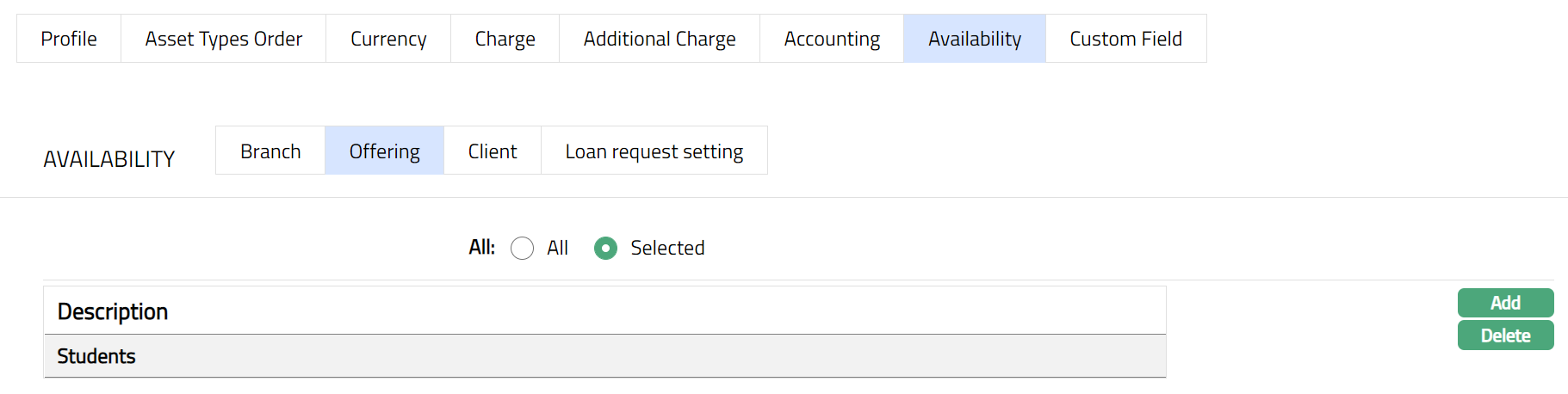Click the AVAILABILITY section heading
This screenshot has height=394, width=1568.
[x=109, y=159]
